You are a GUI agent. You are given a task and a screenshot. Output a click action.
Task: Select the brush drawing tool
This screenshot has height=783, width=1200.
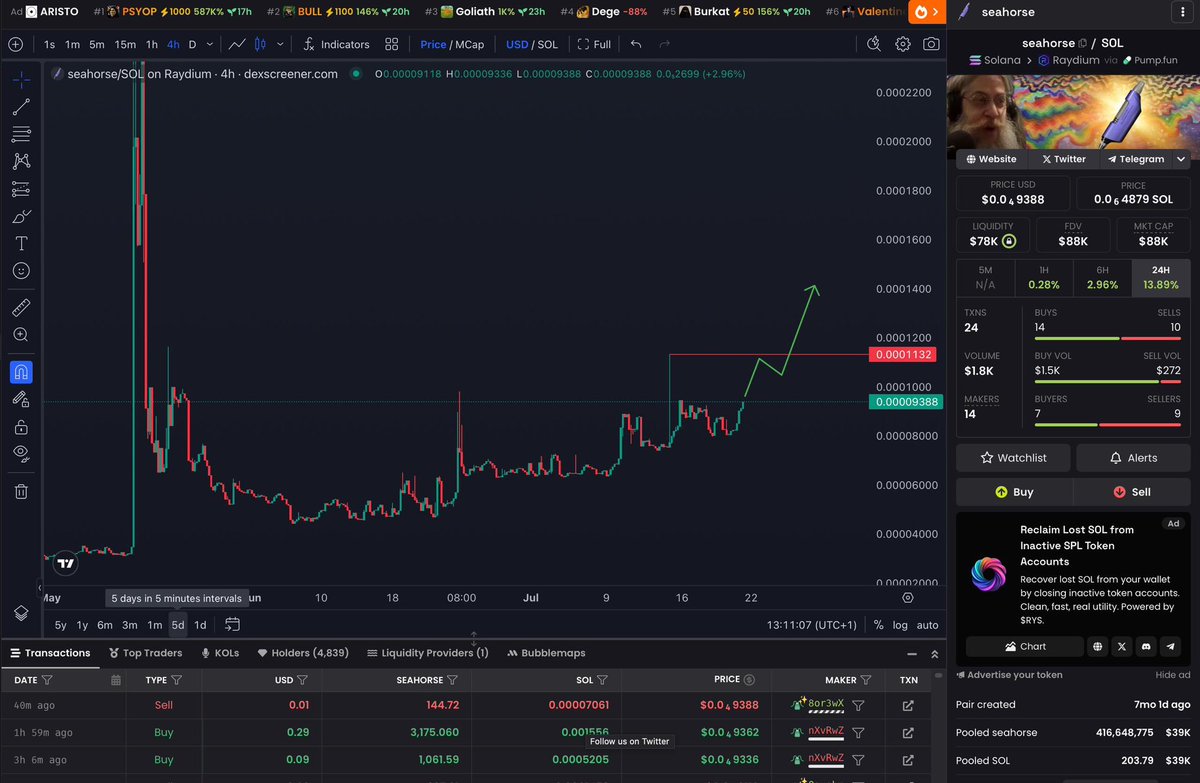click(21, 216)
